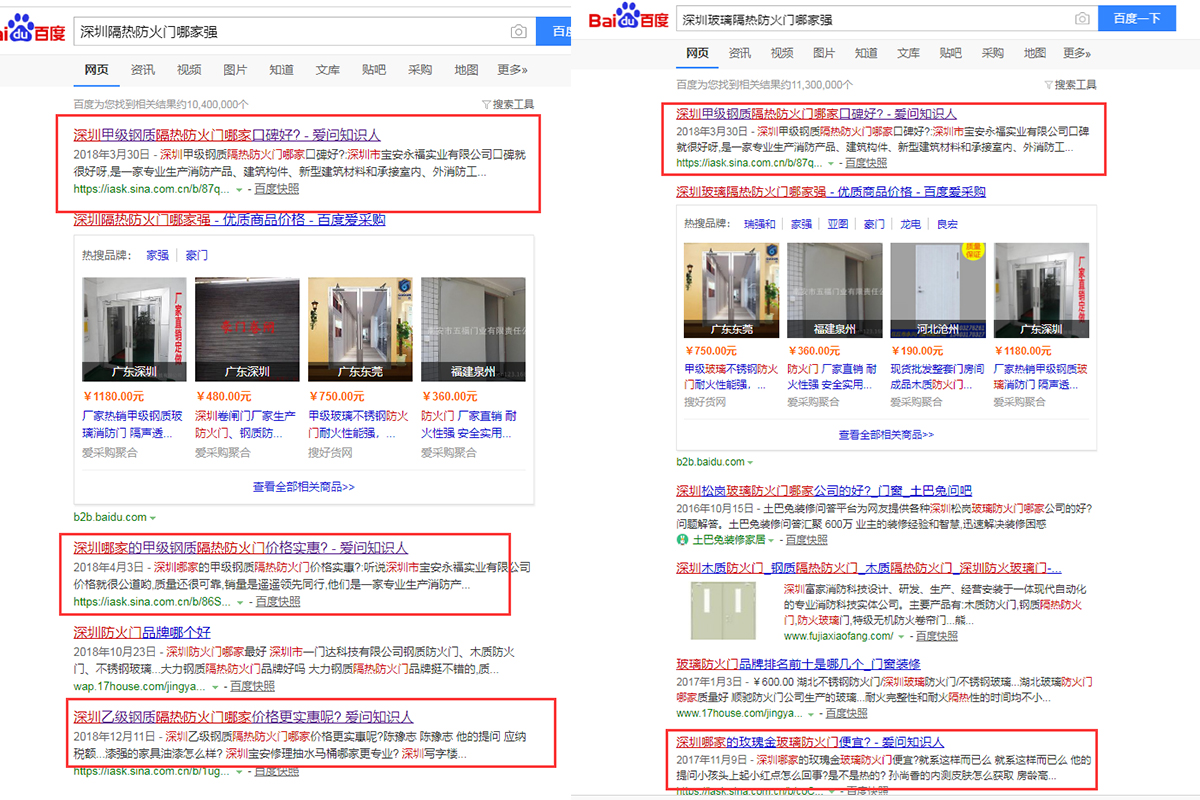The image size is (1200, 800).
Task: Click the 搜好货网 source label, right page
Action: coord(705,402)
